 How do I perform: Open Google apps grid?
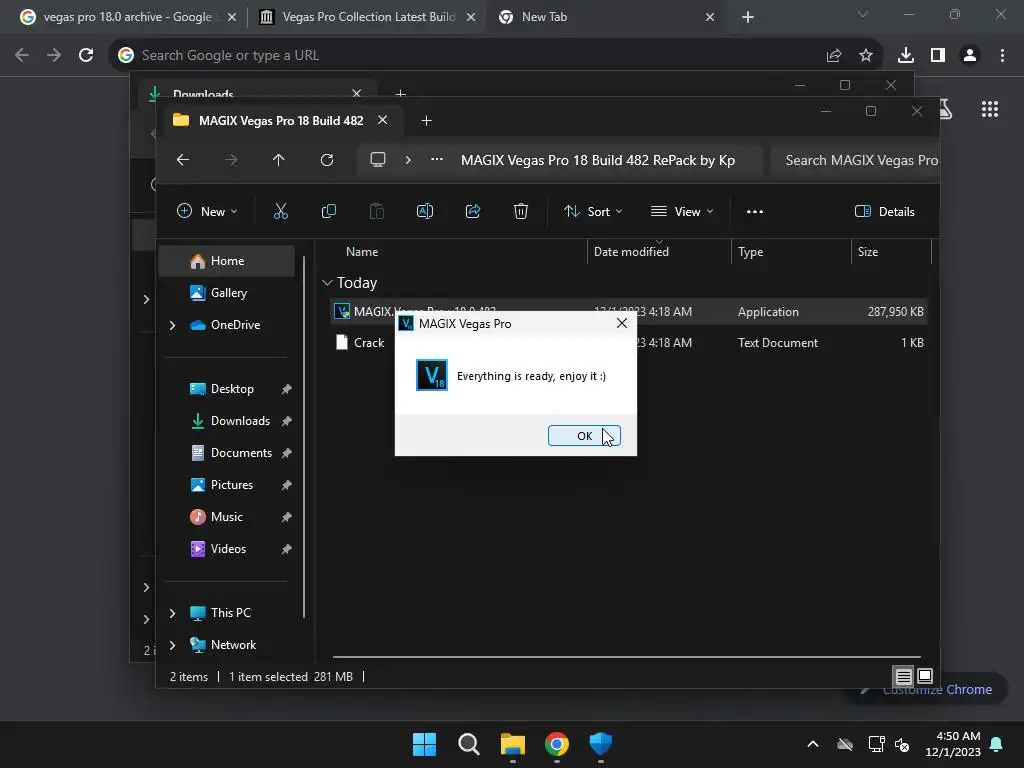[x=990, y=109]
